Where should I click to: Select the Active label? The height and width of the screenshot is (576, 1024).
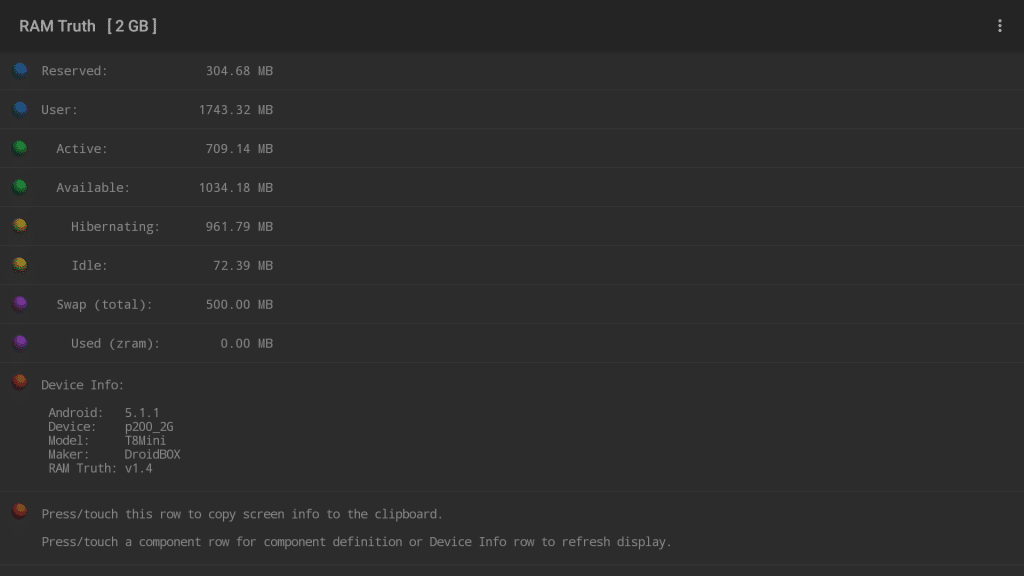(82, 149)
